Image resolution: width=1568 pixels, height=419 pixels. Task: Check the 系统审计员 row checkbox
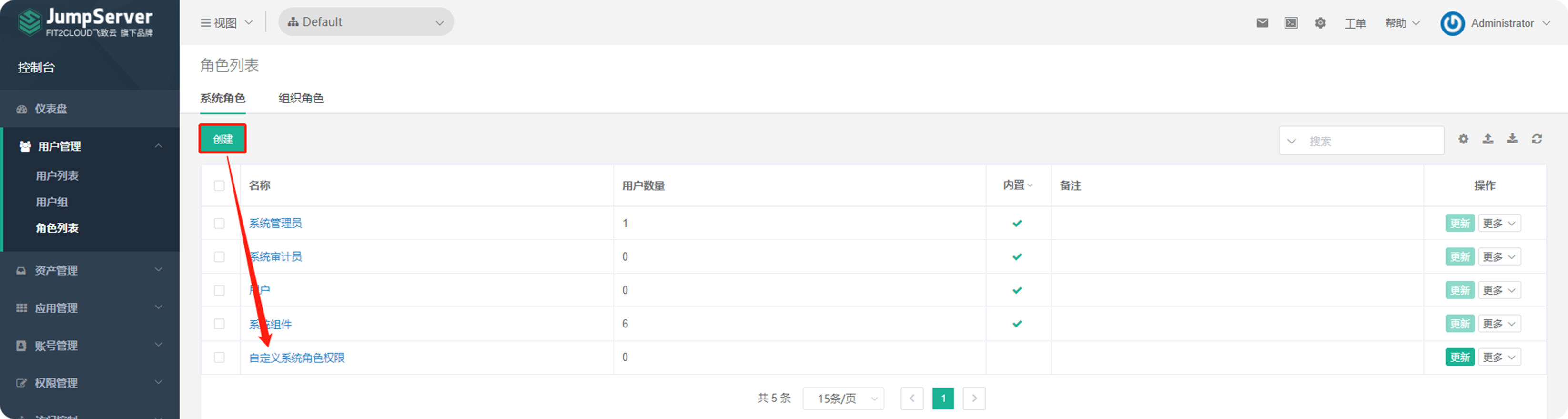tap(219, 257)
